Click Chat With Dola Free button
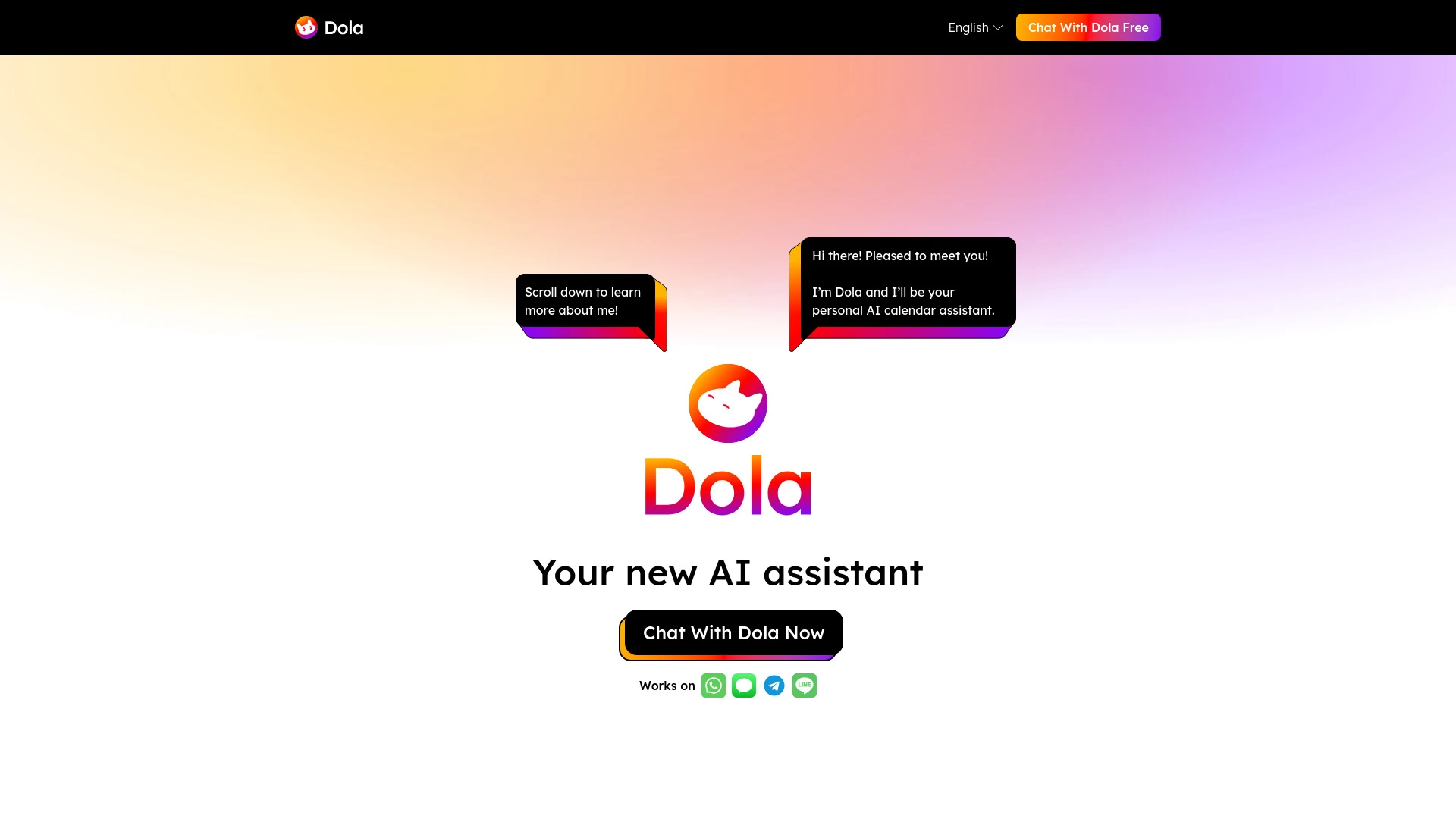 [x=1088, y=27]
